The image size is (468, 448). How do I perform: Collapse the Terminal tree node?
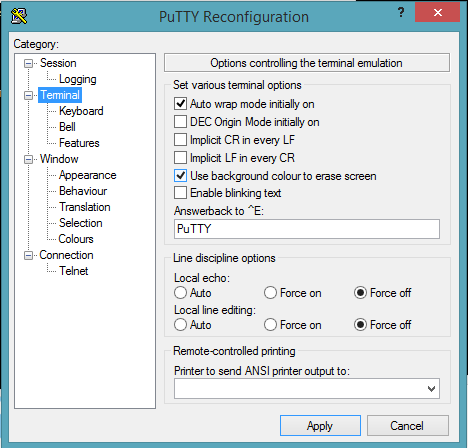click(x=29, y=95)
